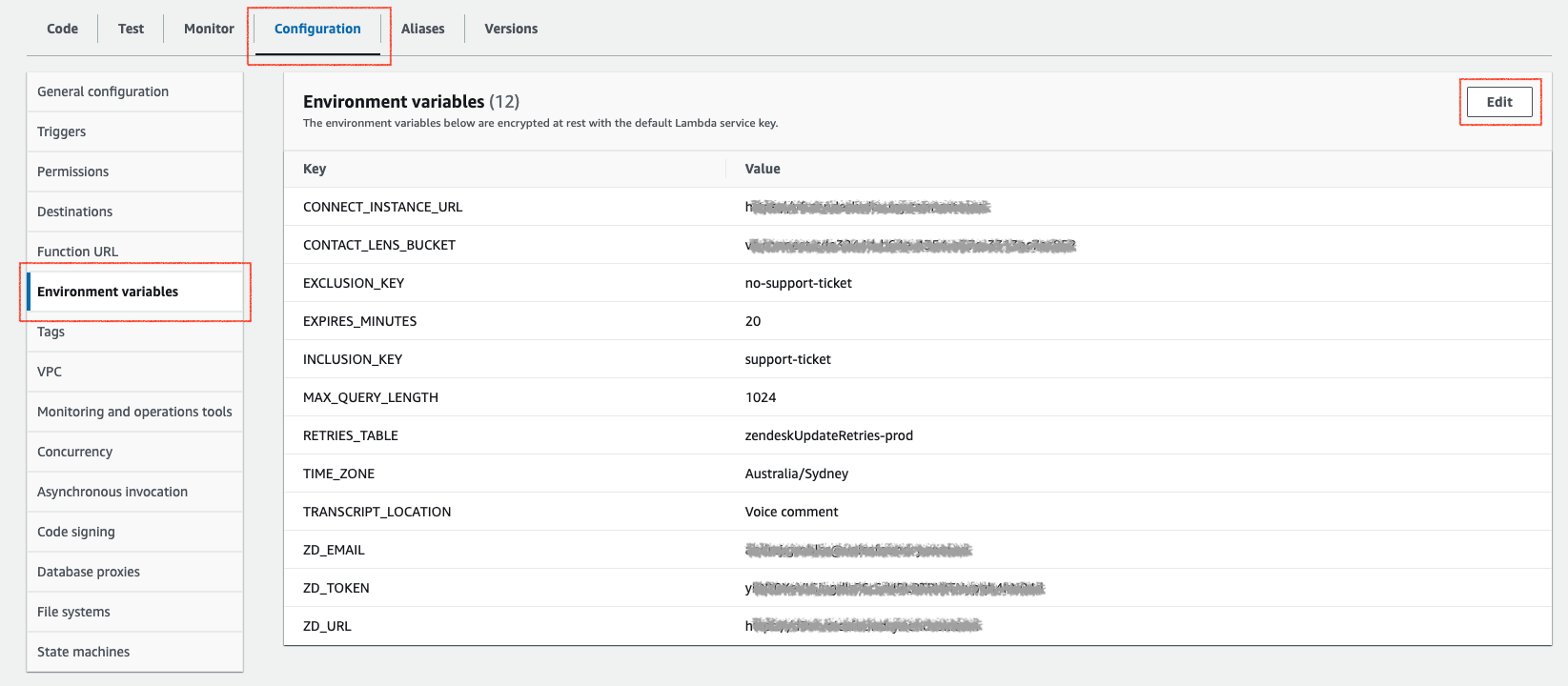This screenshot has width=1568, height=686.
Task: Open General configuration in sidebar
Action: (x=103, y=91)
